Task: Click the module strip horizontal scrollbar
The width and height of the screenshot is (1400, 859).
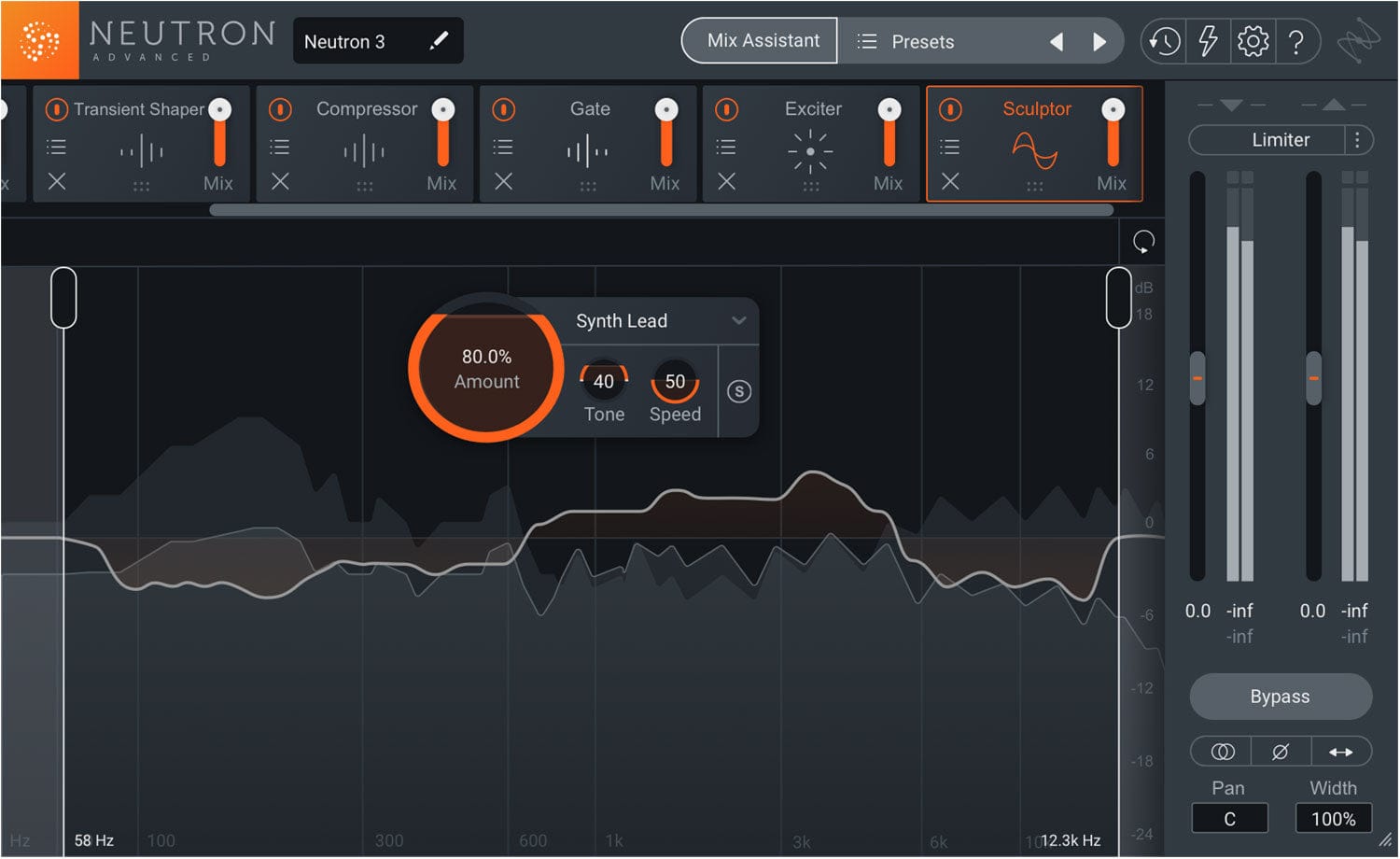Action: [661, 210]
